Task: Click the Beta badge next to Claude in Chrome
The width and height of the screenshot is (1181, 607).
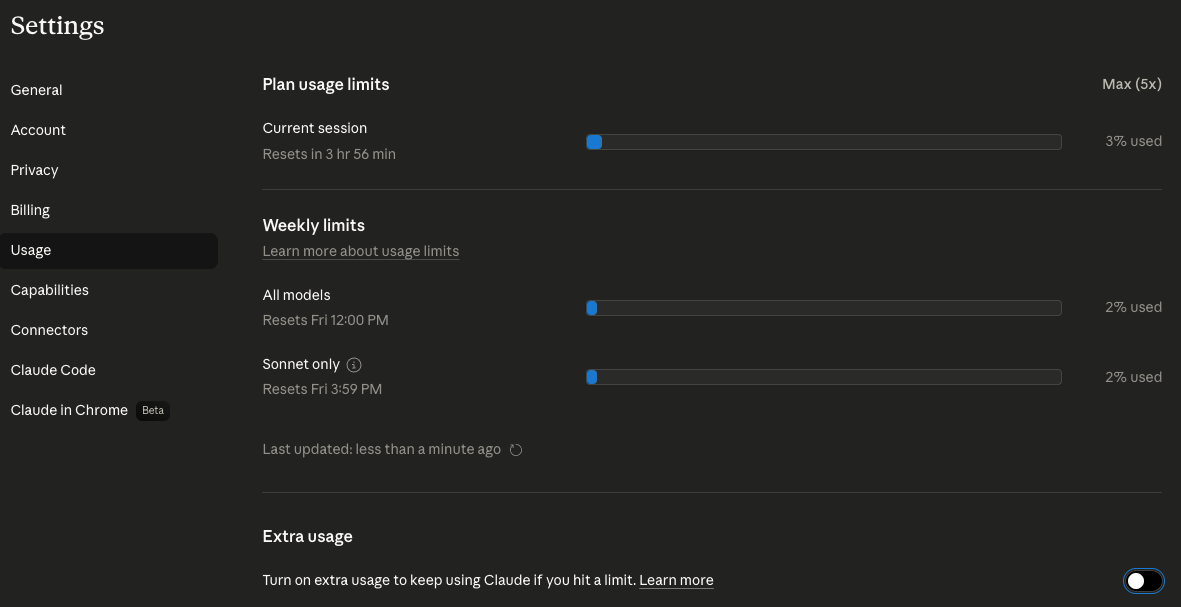Action: (153, 411)
